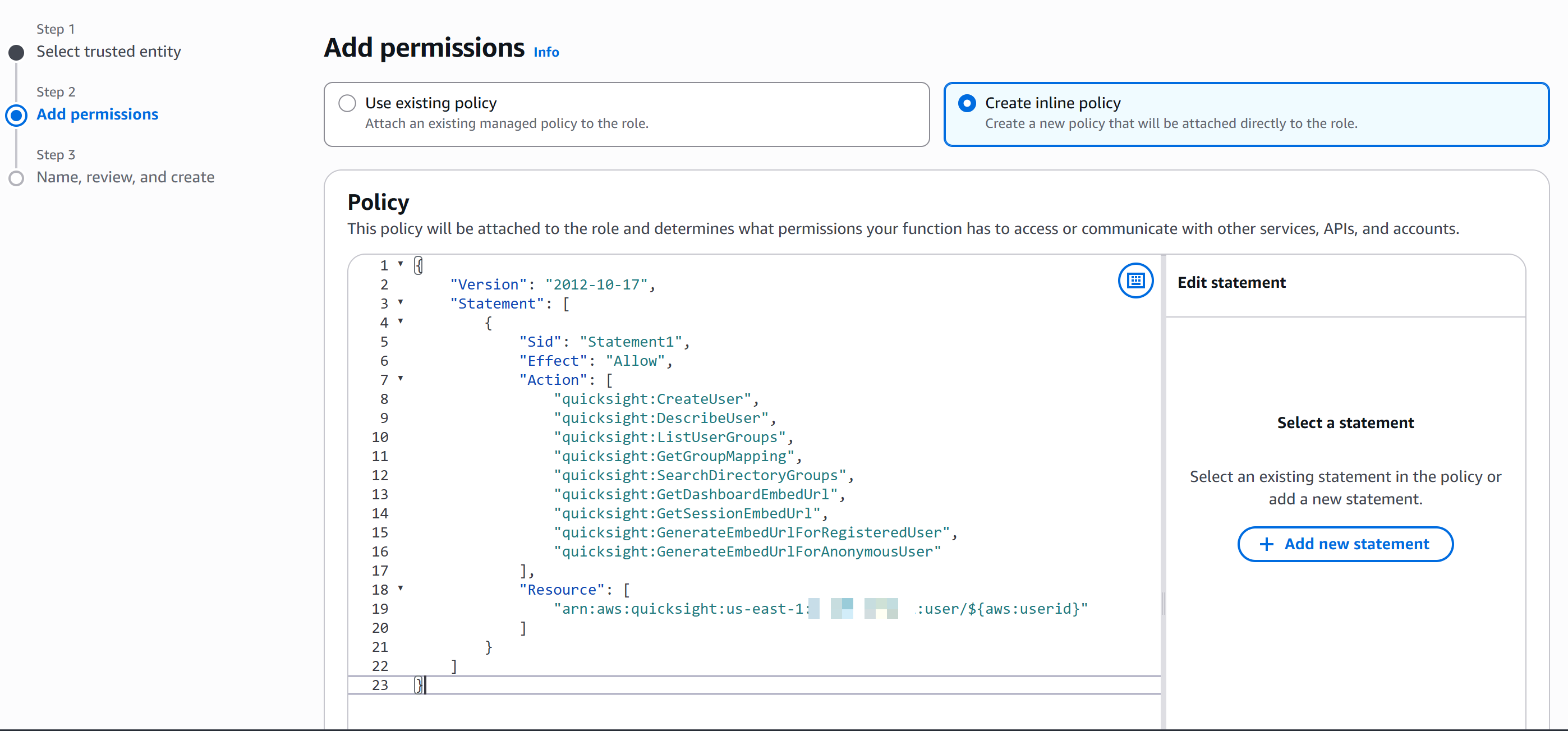Click the "quicksight:DescribeUser" action
1568x731 pixels.
point(661,418)
